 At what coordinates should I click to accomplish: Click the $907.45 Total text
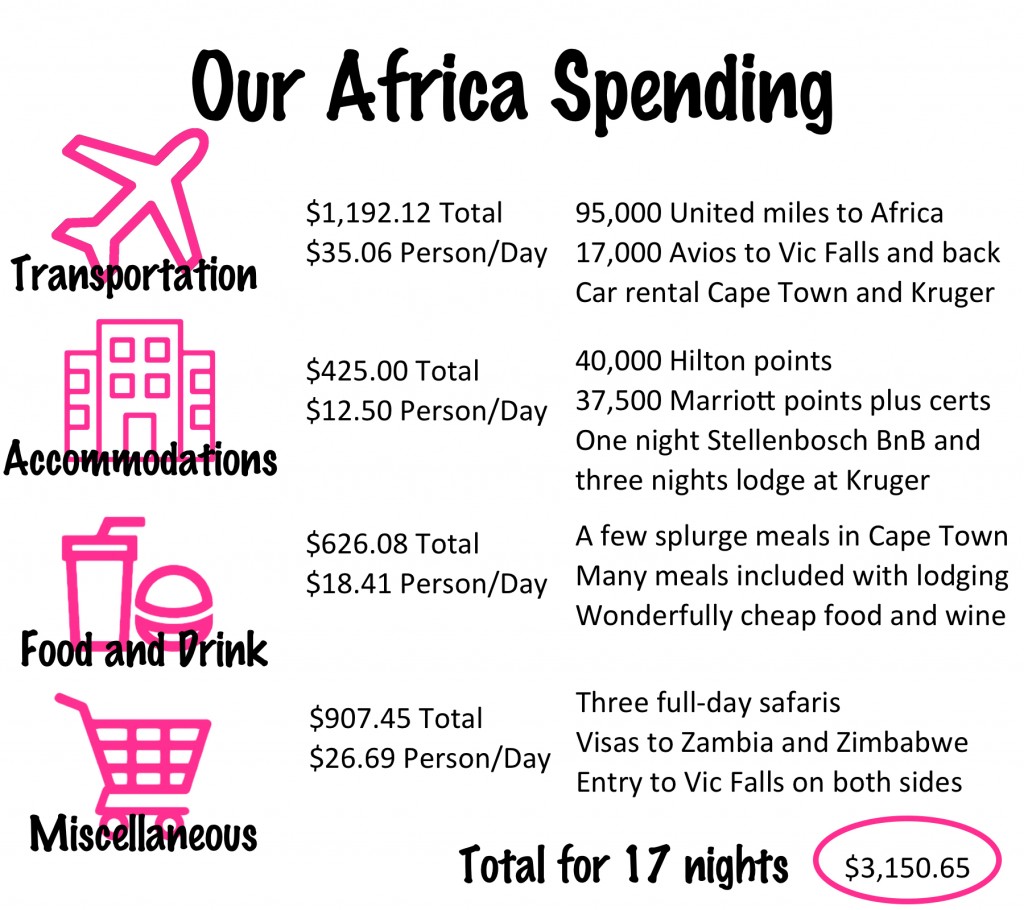396,718
